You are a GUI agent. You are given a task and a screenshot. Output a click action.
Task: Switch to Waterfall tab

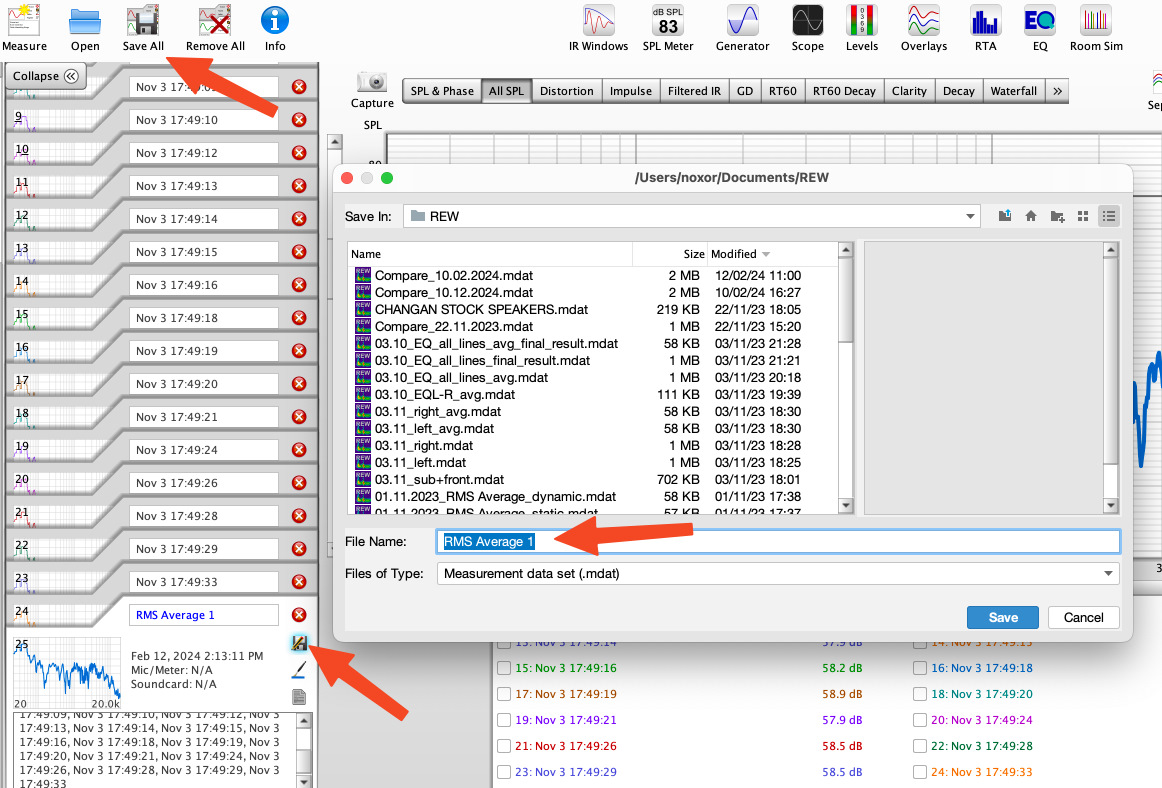pyautogui.click(x=1013, y=91)
